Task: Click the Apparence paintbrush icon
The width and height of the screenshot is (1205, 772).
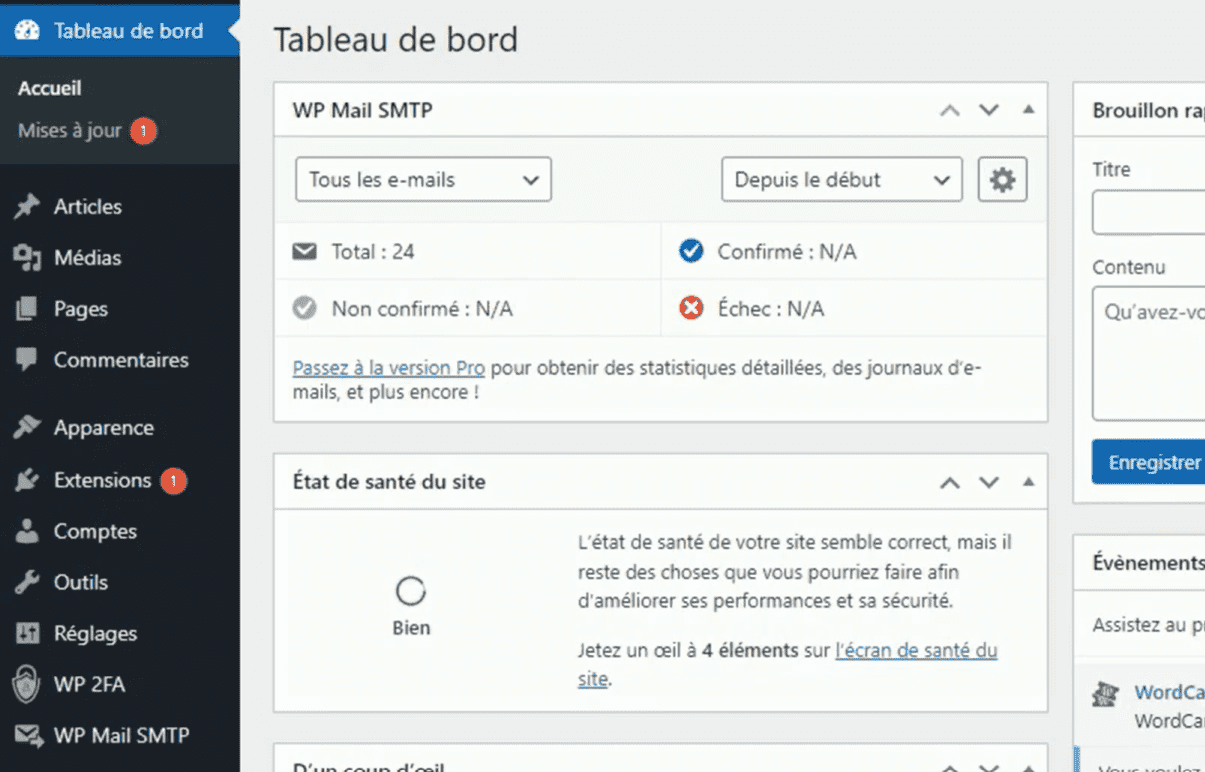Action: click(x=27, y=428)
